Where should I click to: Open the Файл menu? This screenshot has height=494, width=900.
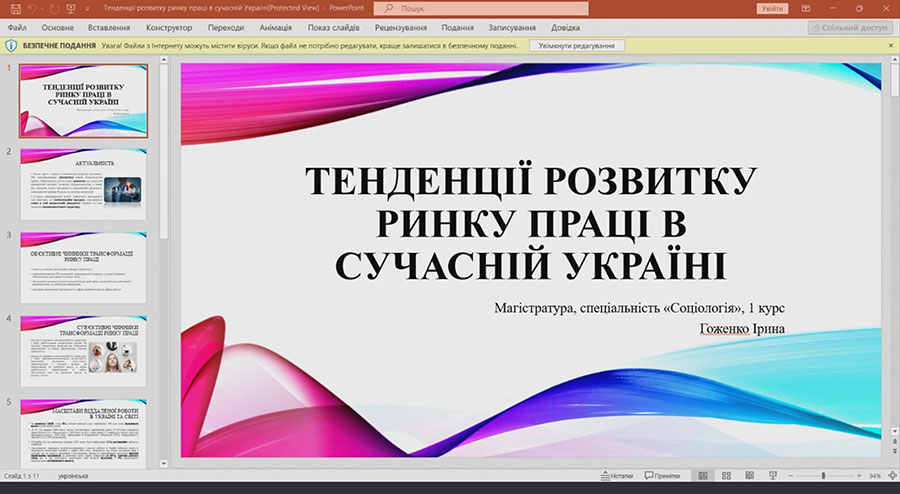tap(17, 28)
